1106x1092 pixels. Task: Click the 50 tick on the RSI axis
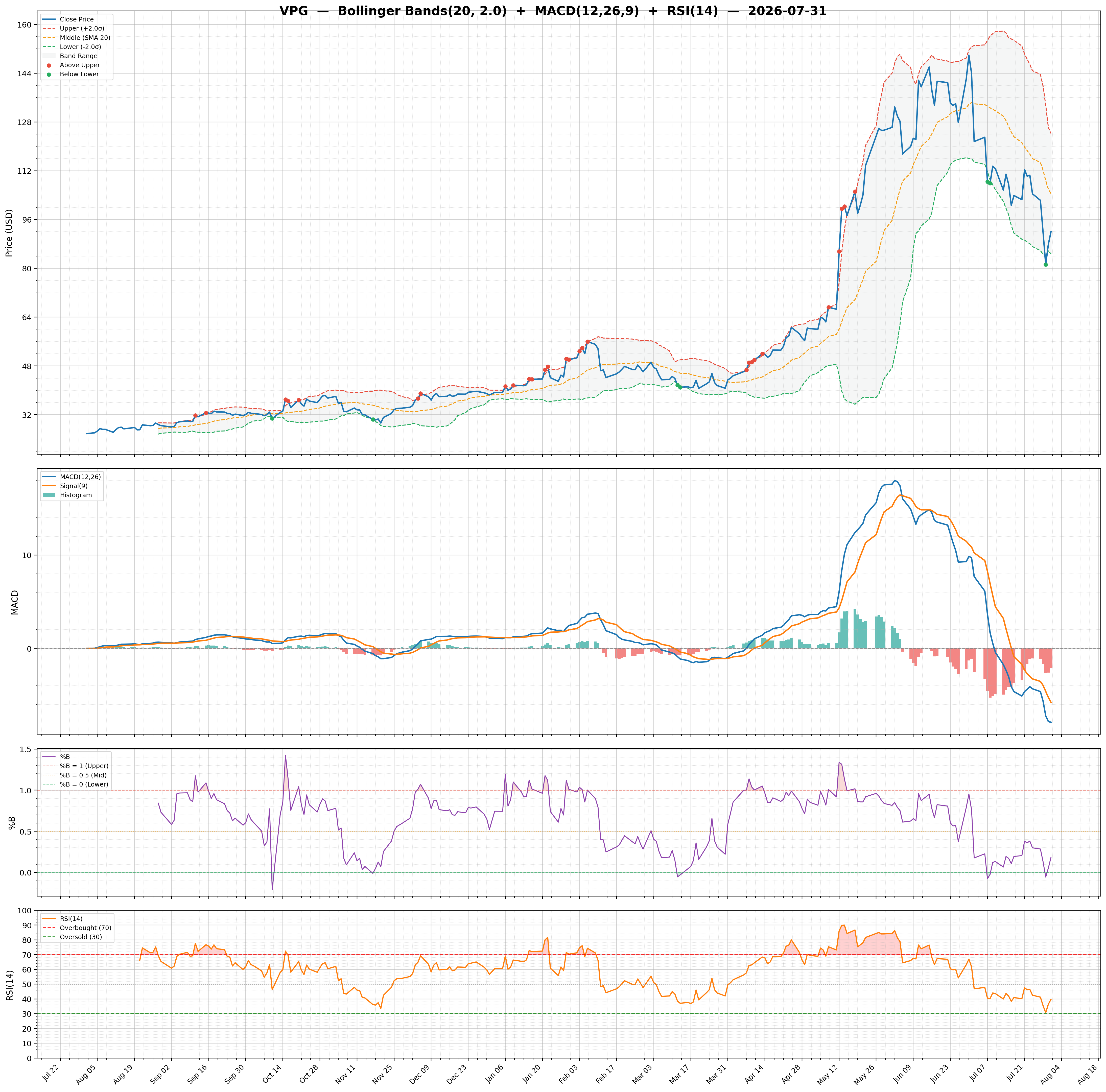[x=27, y=984]
